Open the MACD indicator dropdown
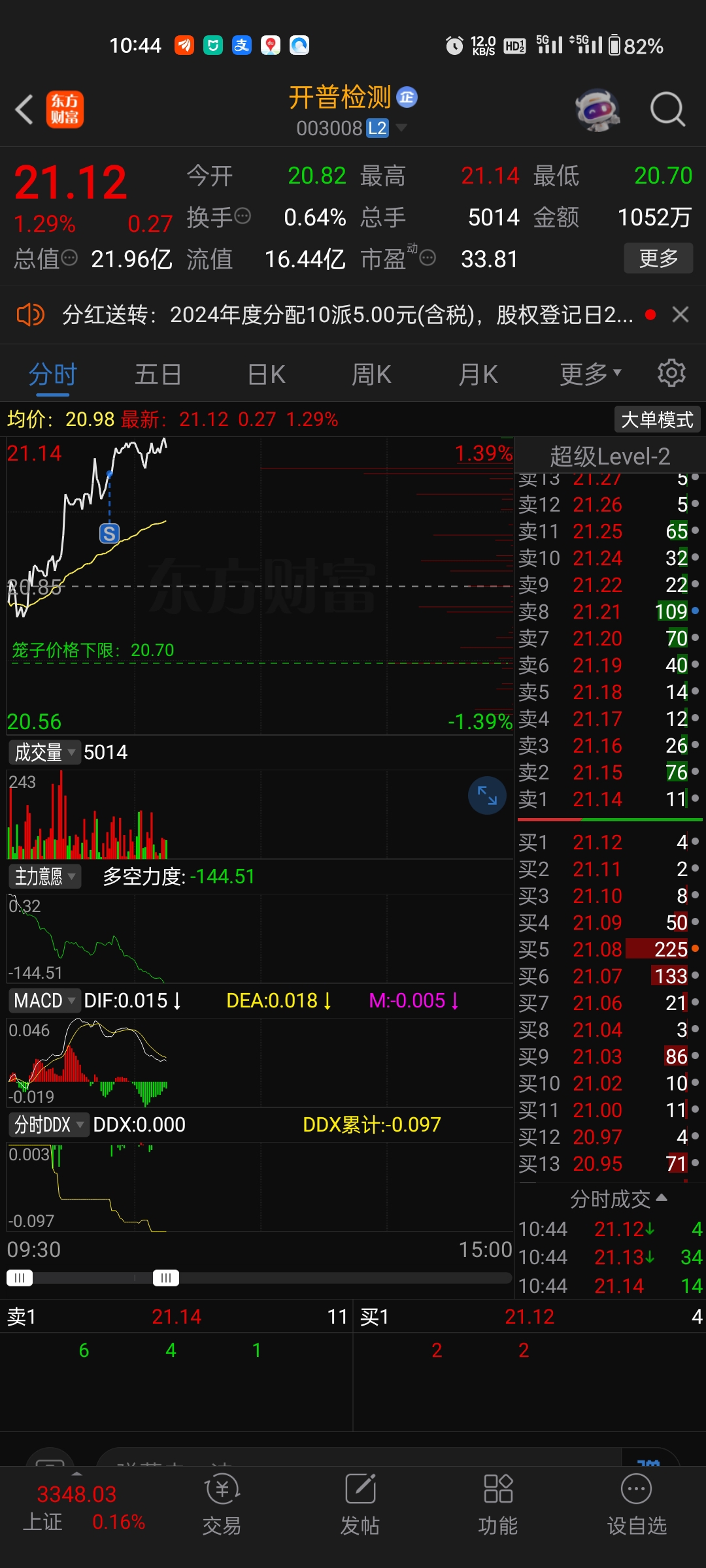The image size is (706, 1568). [x=44, y=1000]
